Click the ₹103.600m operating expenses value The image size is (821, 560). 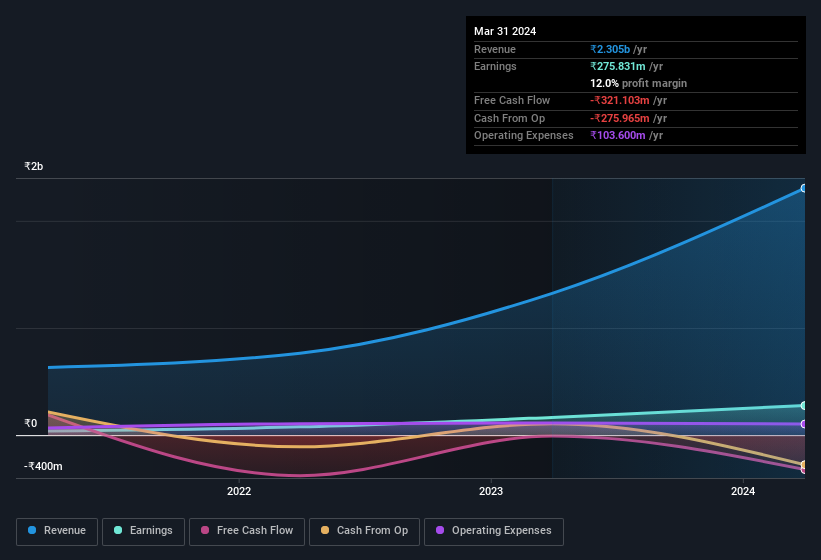coord(617,135)
